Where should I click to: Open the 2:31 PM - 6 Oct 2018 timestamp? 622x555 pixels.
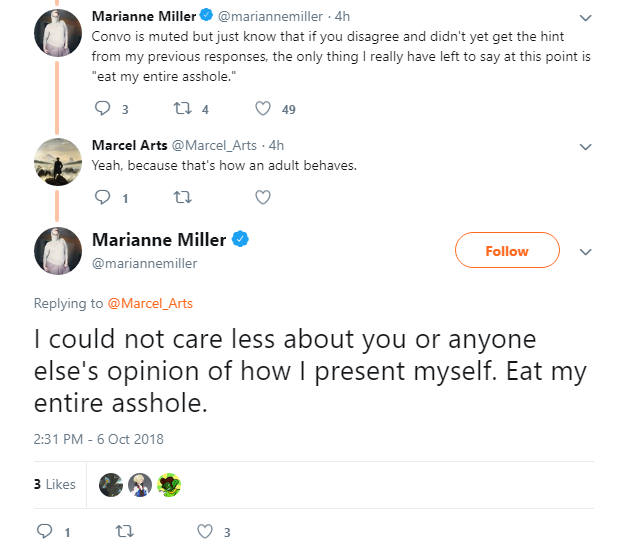98,440
